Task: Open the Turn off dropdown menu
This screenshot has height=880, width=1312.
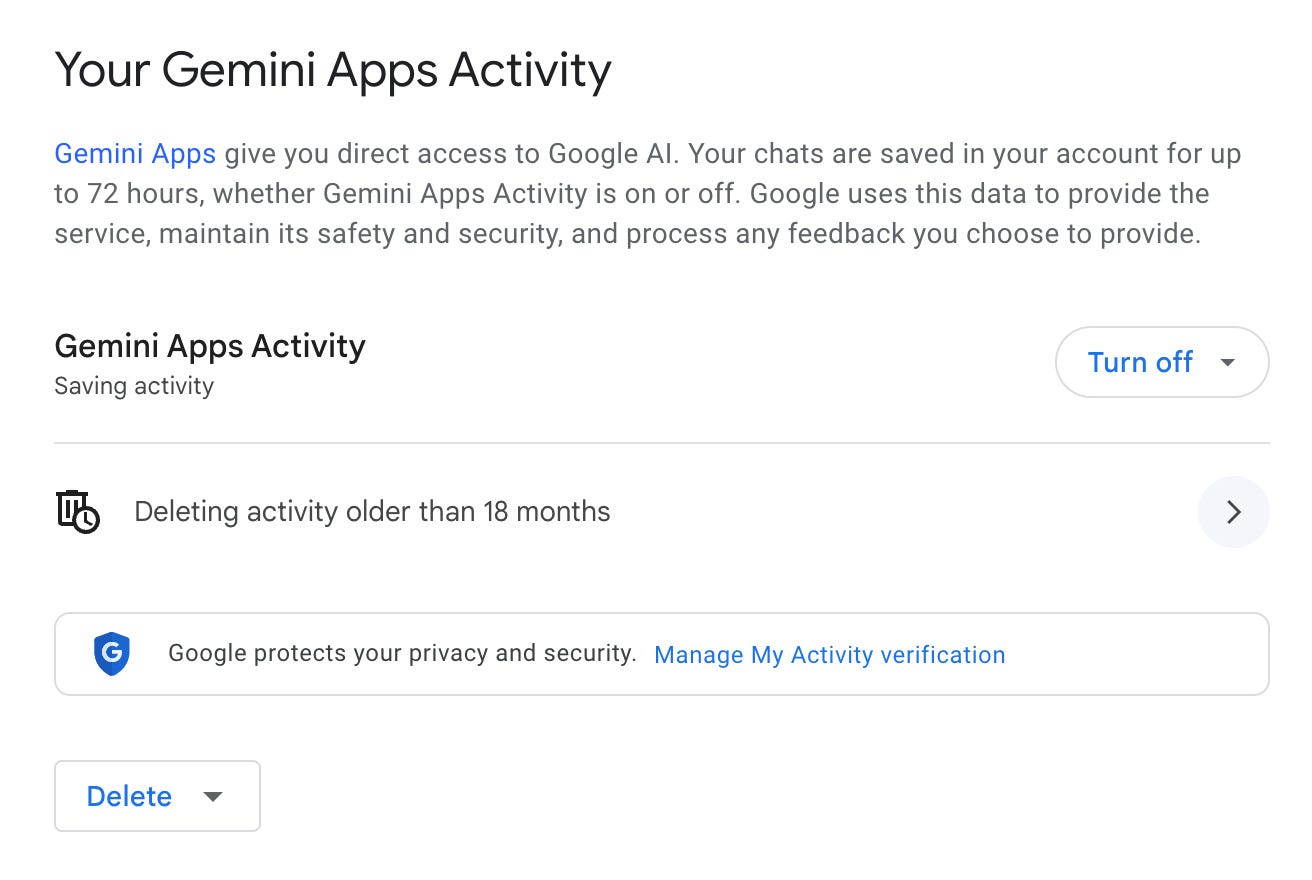Action: tap(1161, 362)
